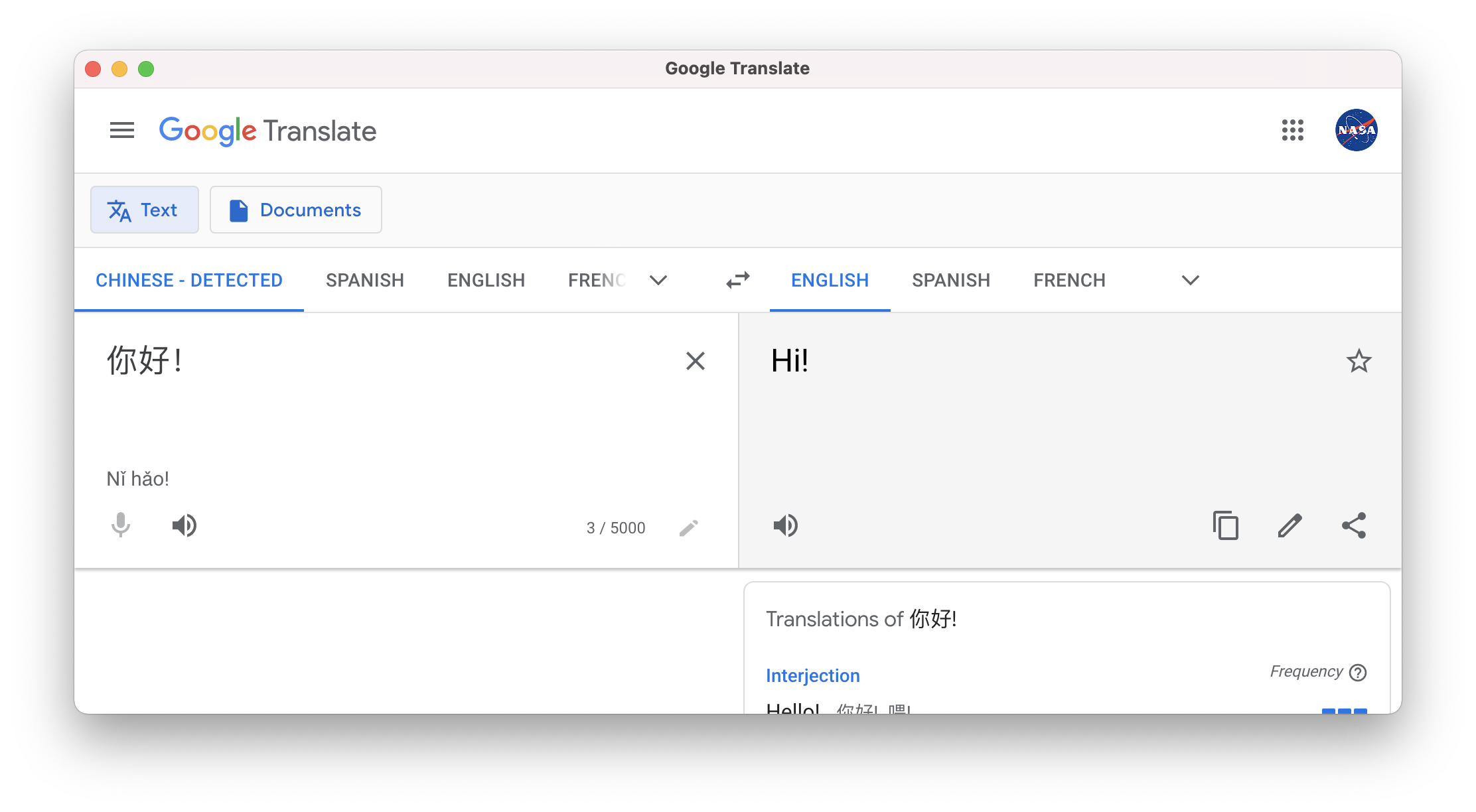The image size is (1476, 812).
Task: Select the Text translation mode button
Action: [145, 210]
